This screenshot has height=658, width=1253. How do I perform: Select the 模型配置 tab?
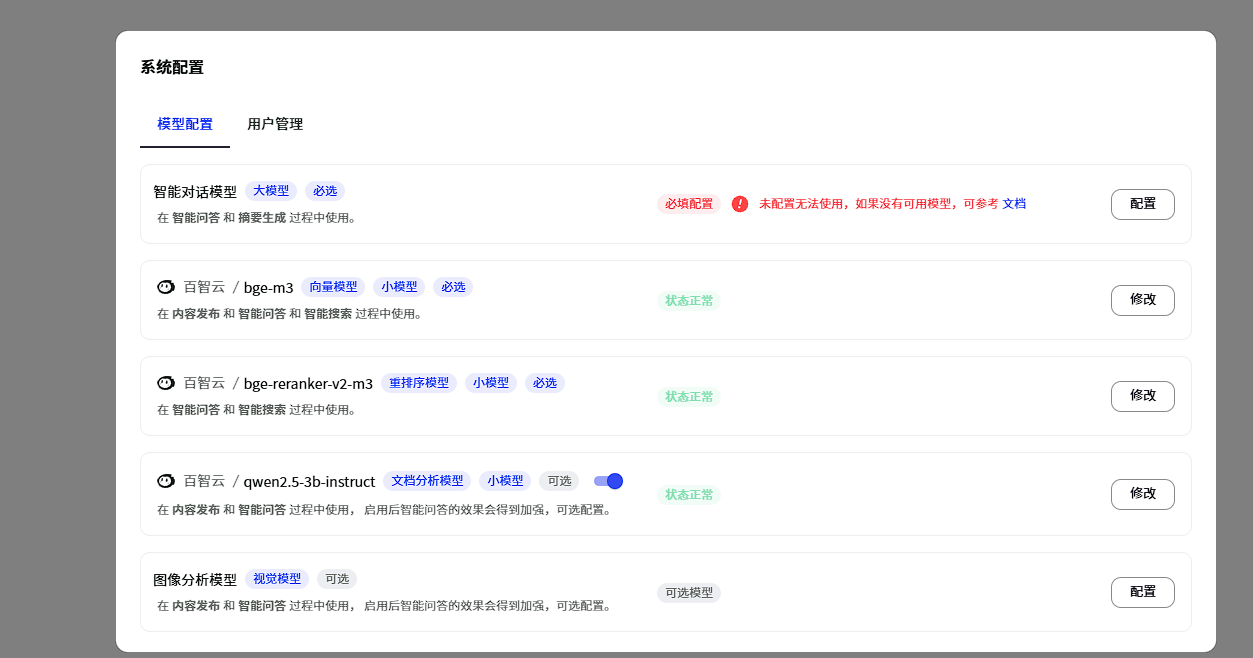pos(185,124)
